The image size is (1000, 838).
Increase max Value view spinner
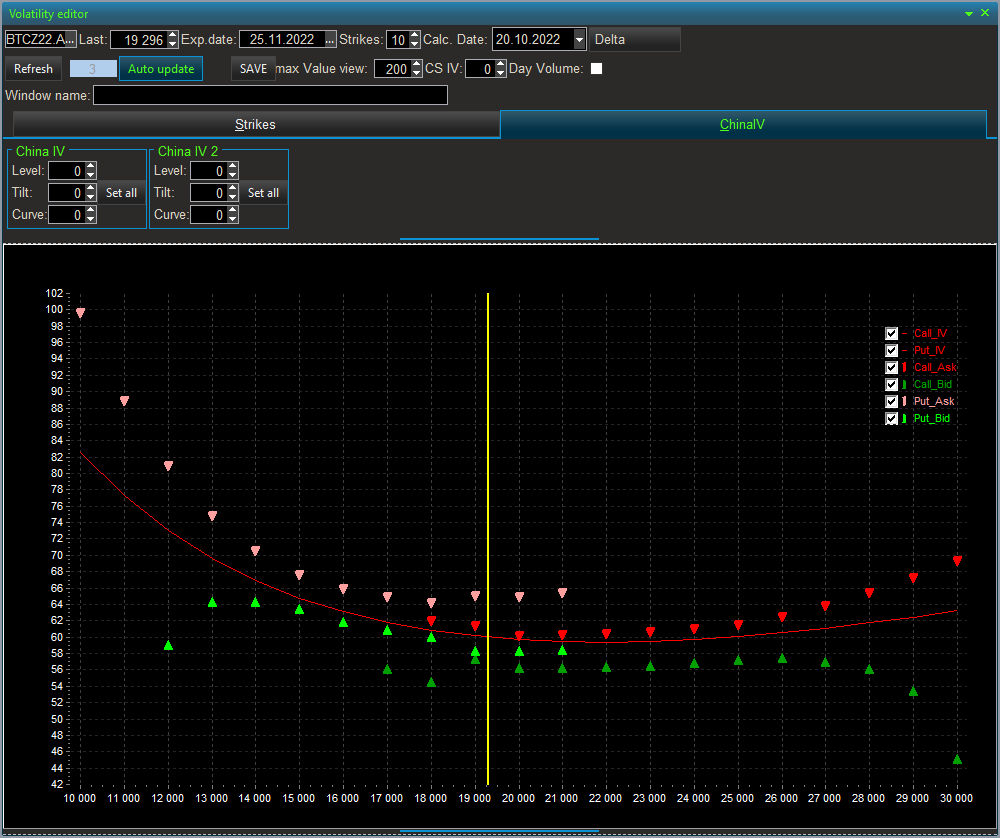(417, 64)
